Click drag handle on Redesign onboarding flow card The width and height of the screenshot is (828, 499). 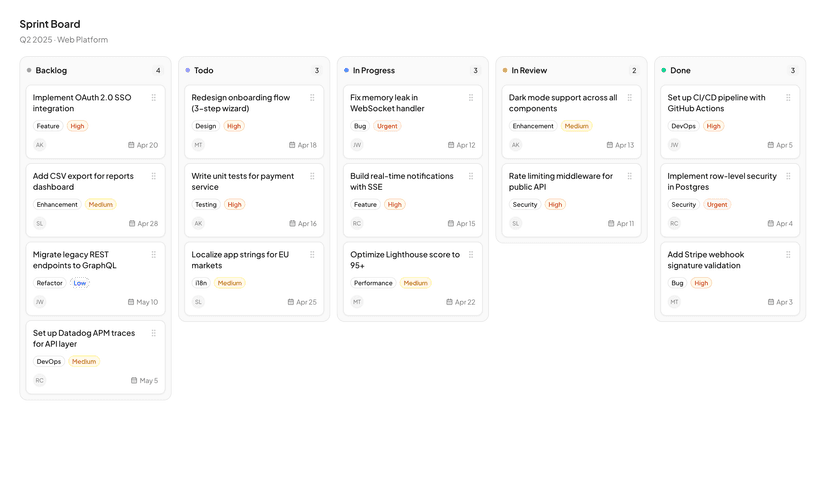312,98
